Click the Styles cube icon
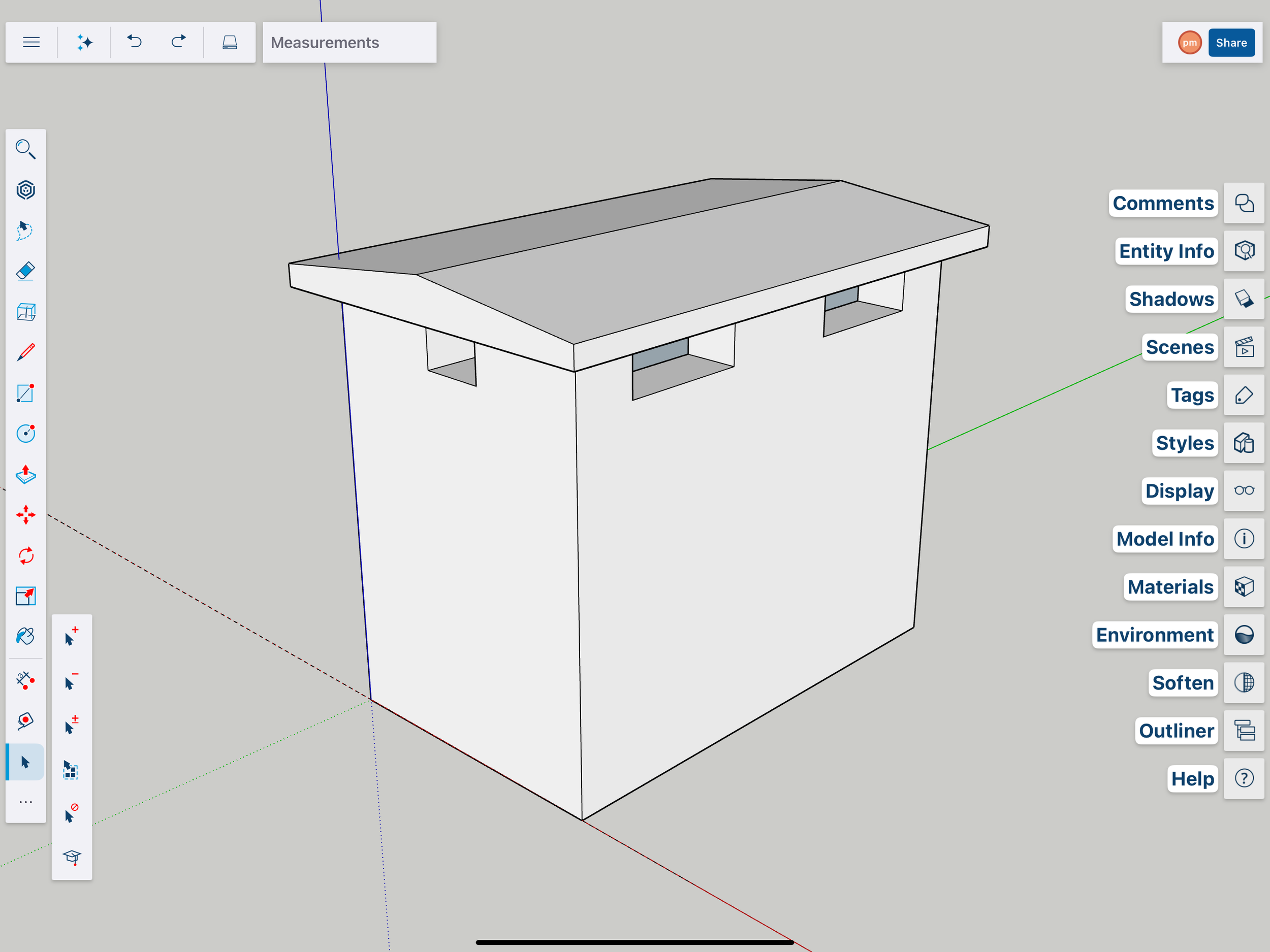 [x=1244, y=443]
